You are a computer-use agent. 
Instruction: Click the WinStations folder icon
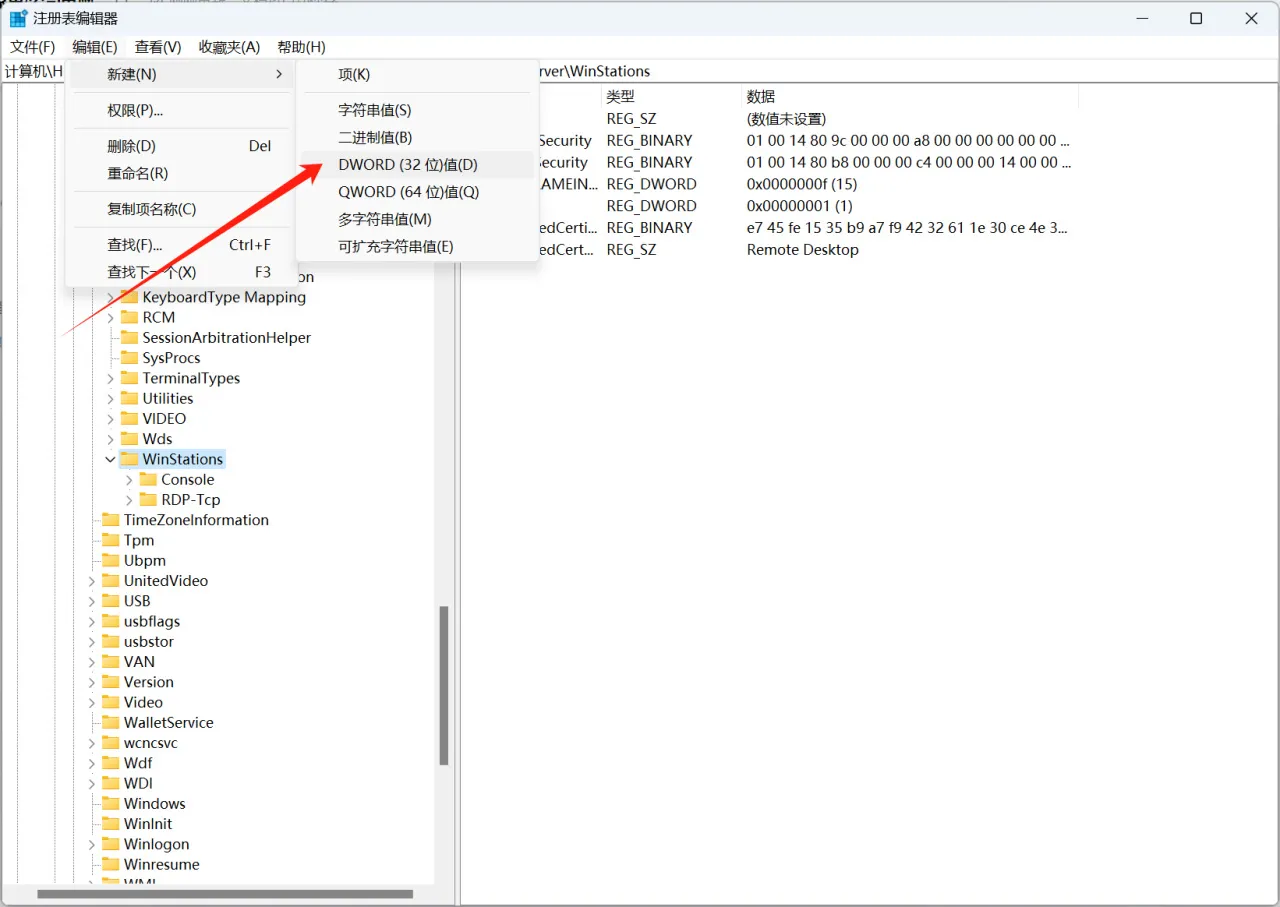(x=129, y=459)
